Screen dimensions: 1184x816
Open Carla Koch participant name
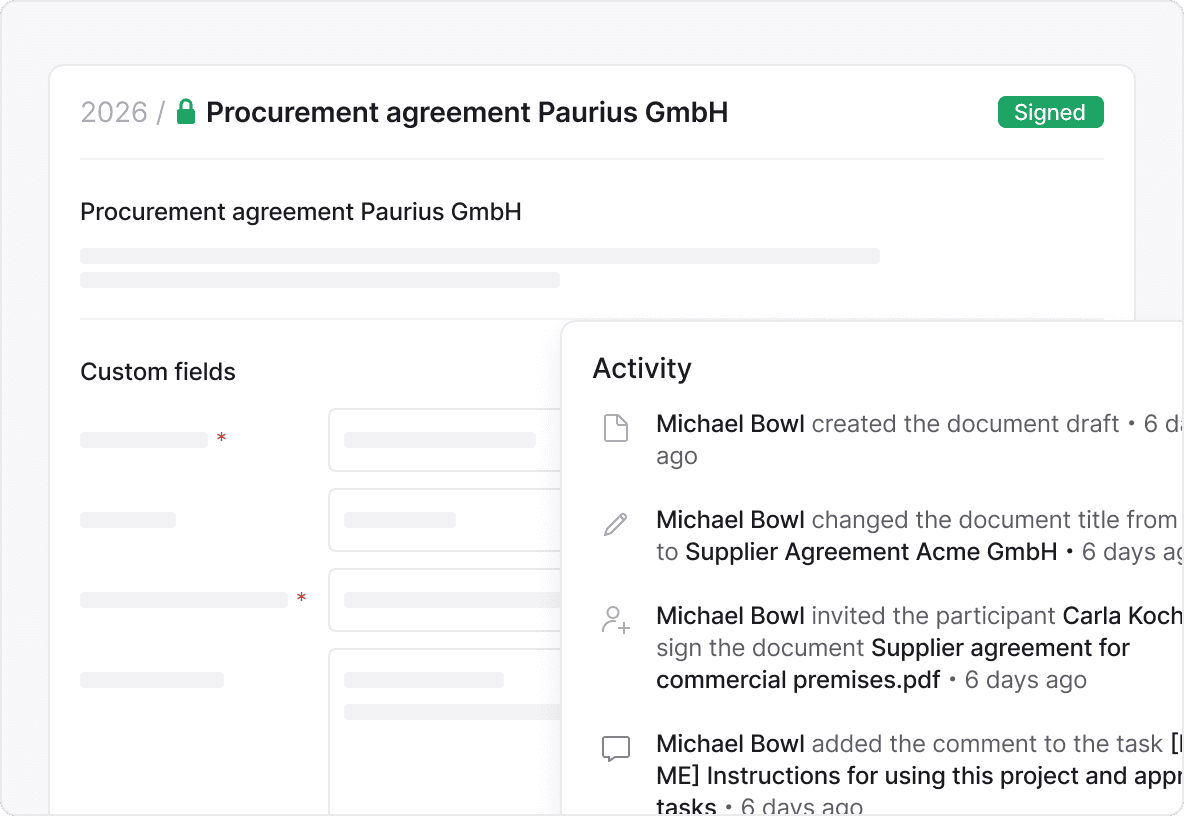coord(1122,616)
